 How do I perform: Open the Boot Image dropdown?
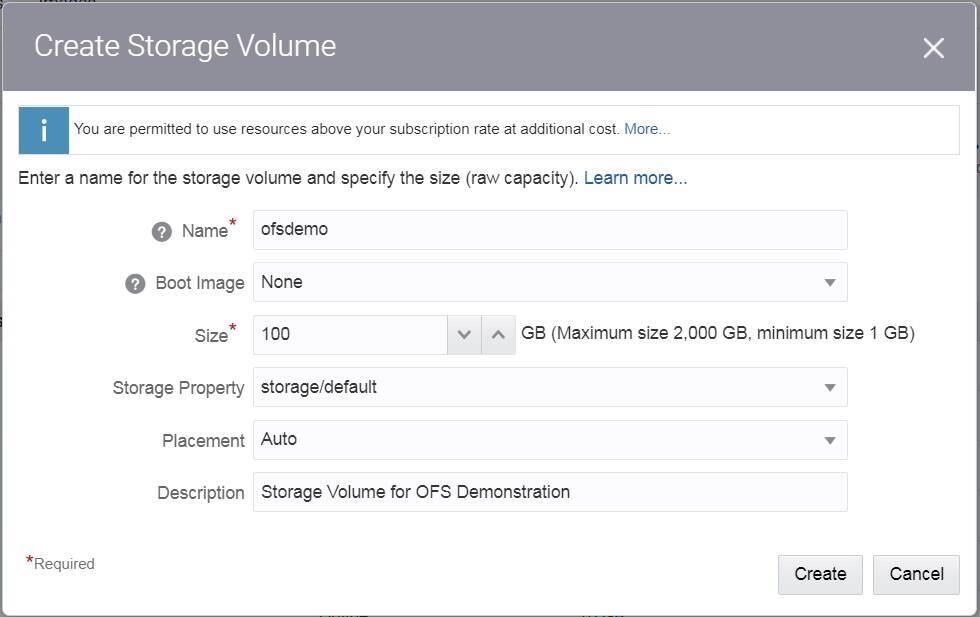[x=831, y=282]
